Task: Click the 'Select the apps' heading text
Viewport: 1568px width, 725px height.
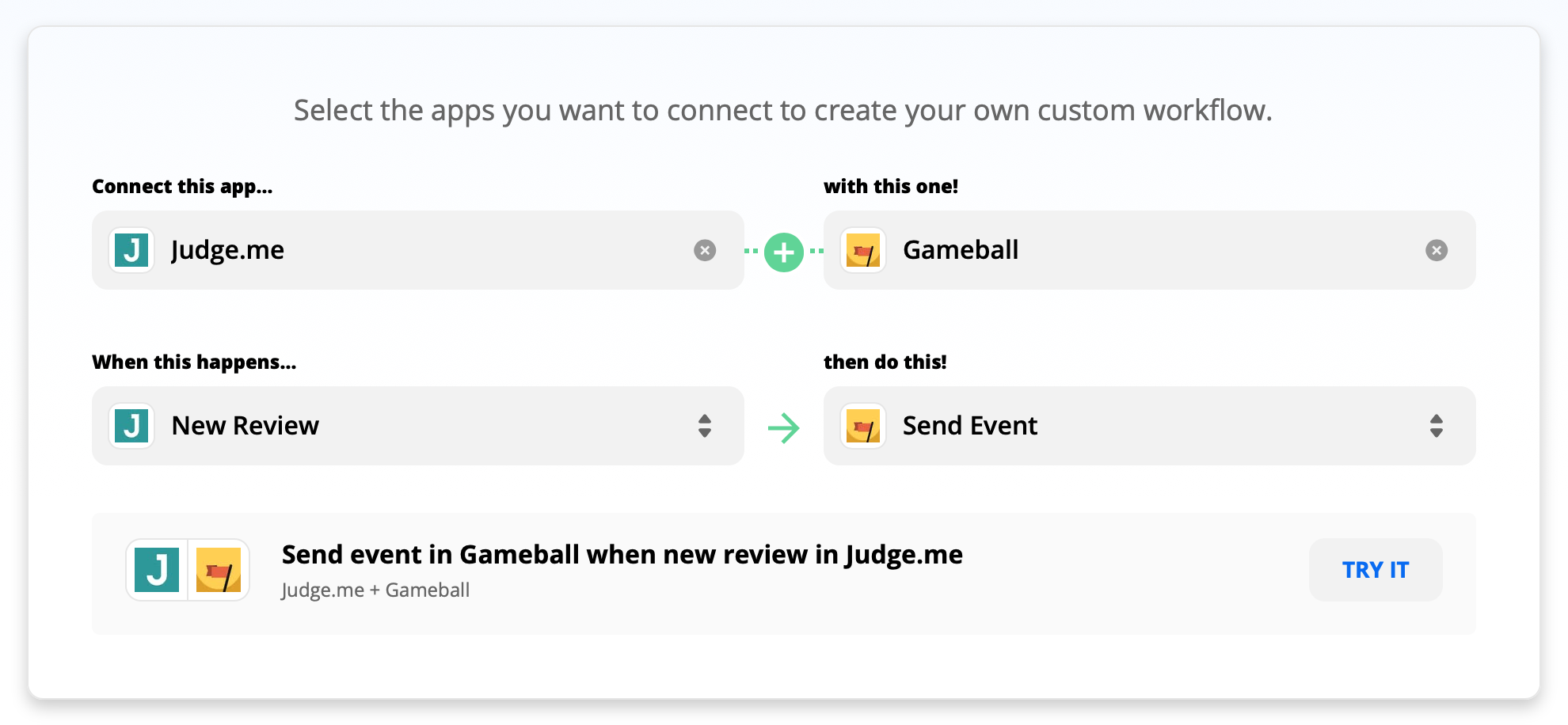Action: tap(782, 110)
